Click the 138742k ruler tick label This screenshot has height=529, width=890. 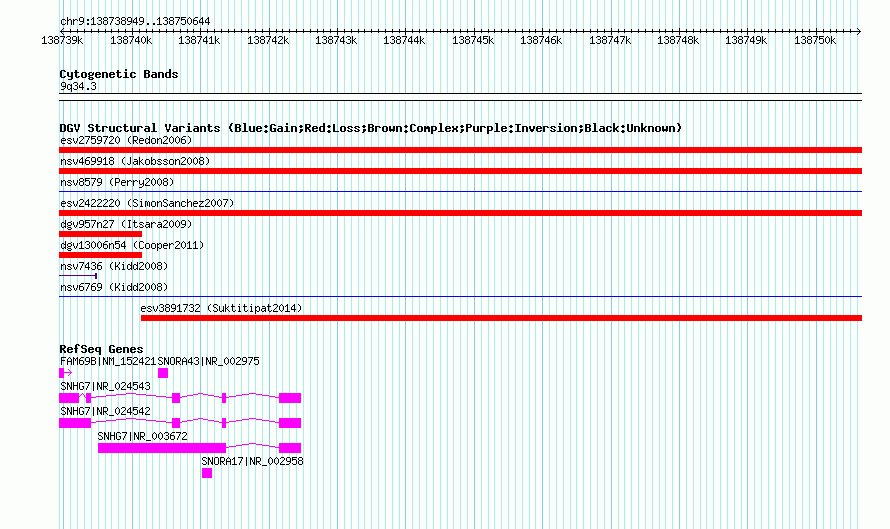[268, 40]
